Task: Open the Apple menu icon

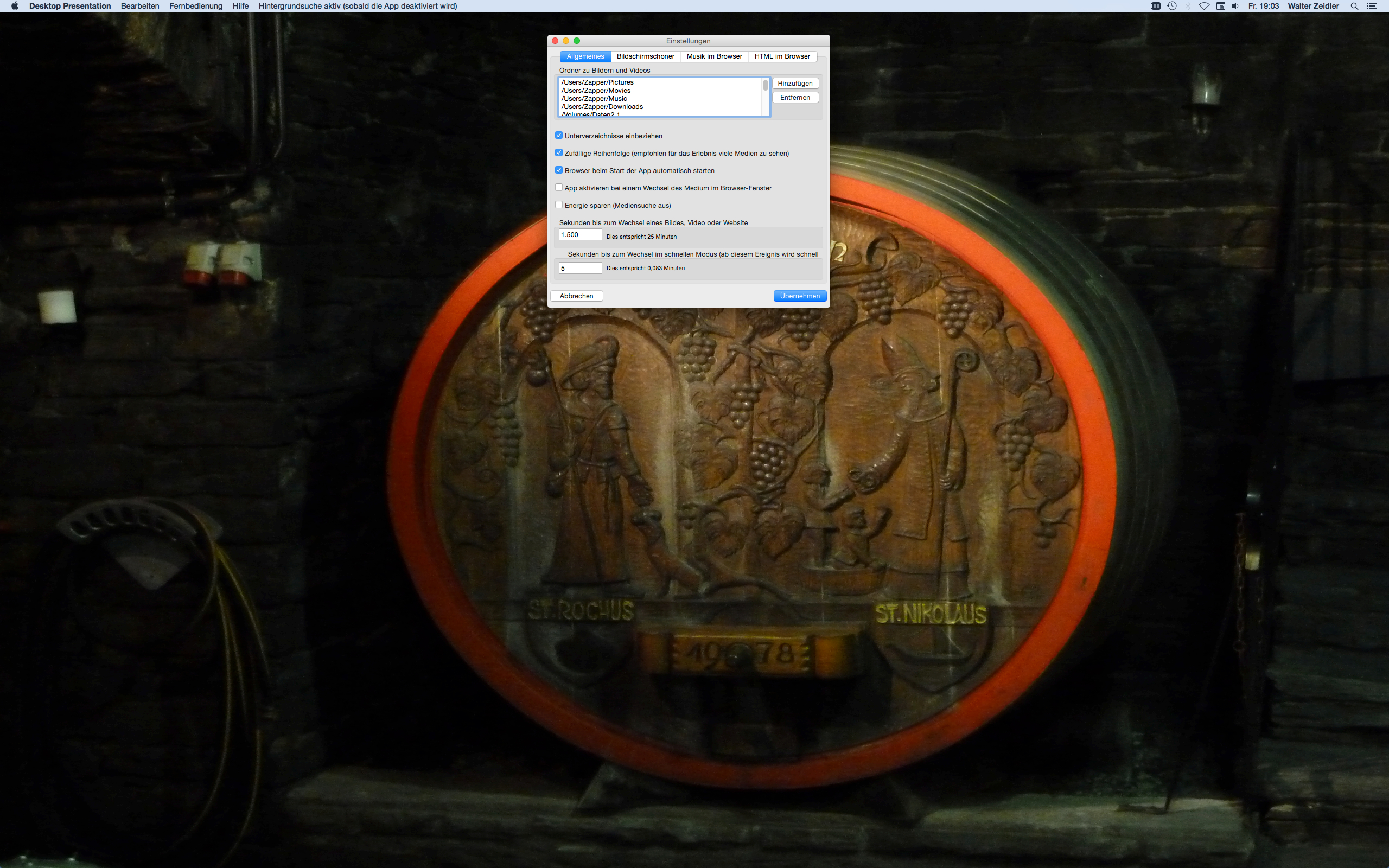Action: 15,6
